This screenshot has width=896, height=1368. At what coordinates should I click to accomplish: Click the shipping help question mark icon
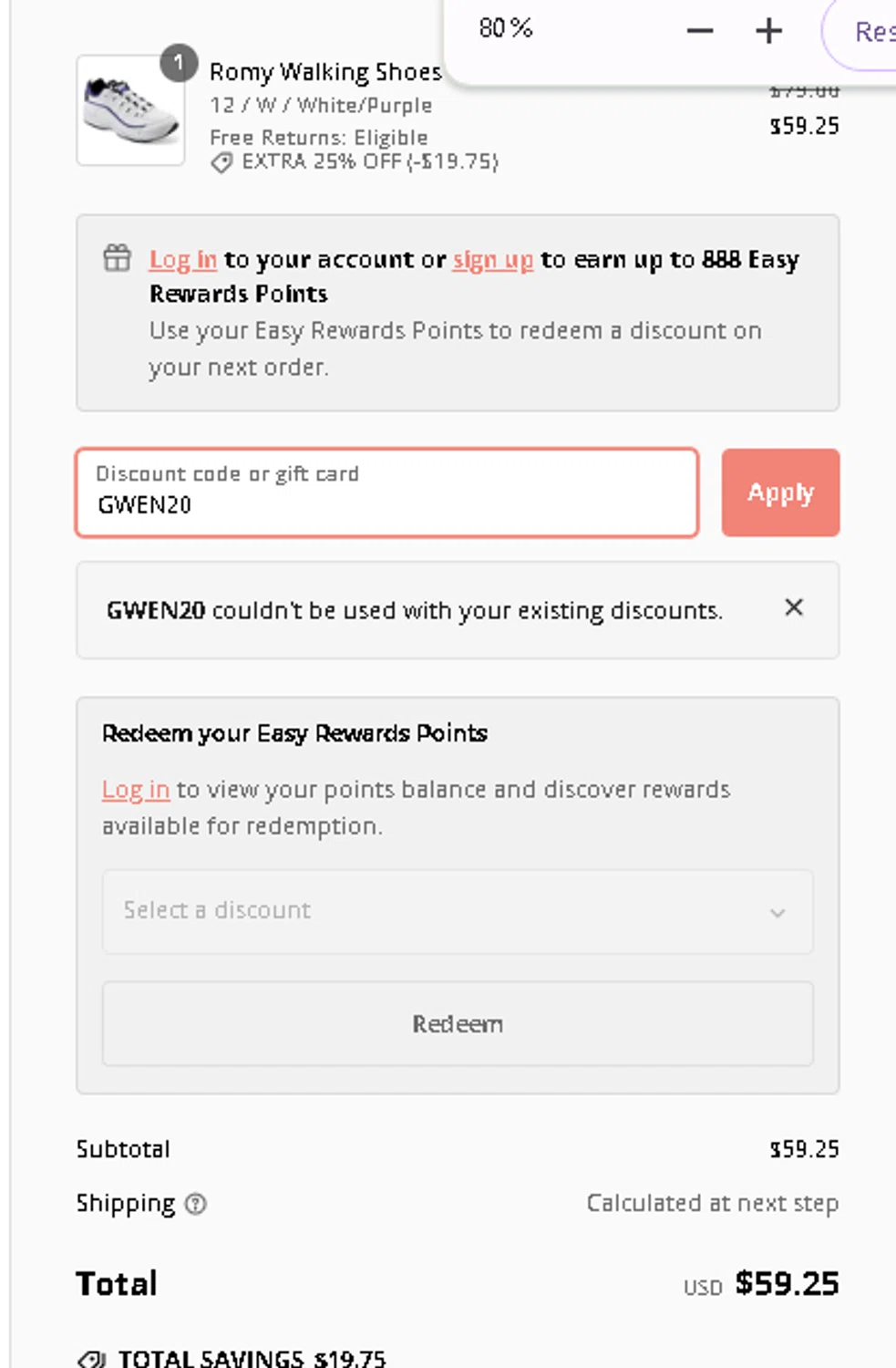(196, 1204)
